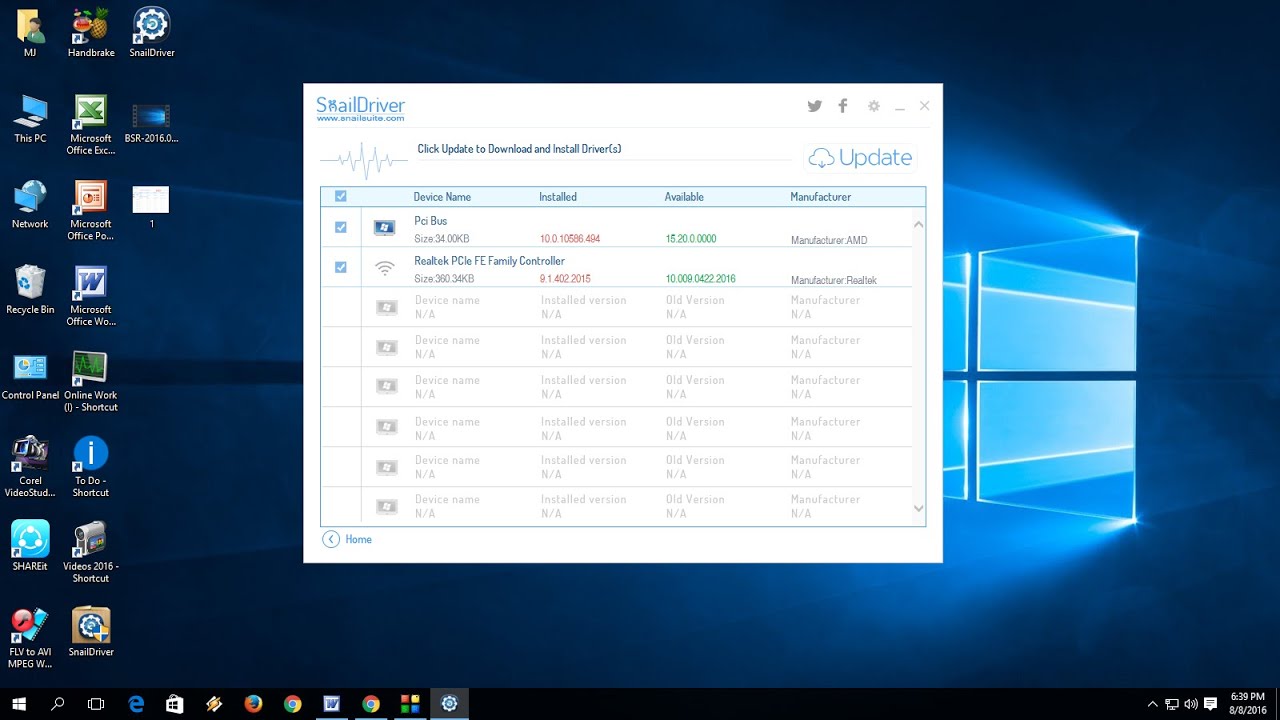This screenshot has width=1280, height=720.
Task: Open Action Center notifications icon
Action: 1211,704
